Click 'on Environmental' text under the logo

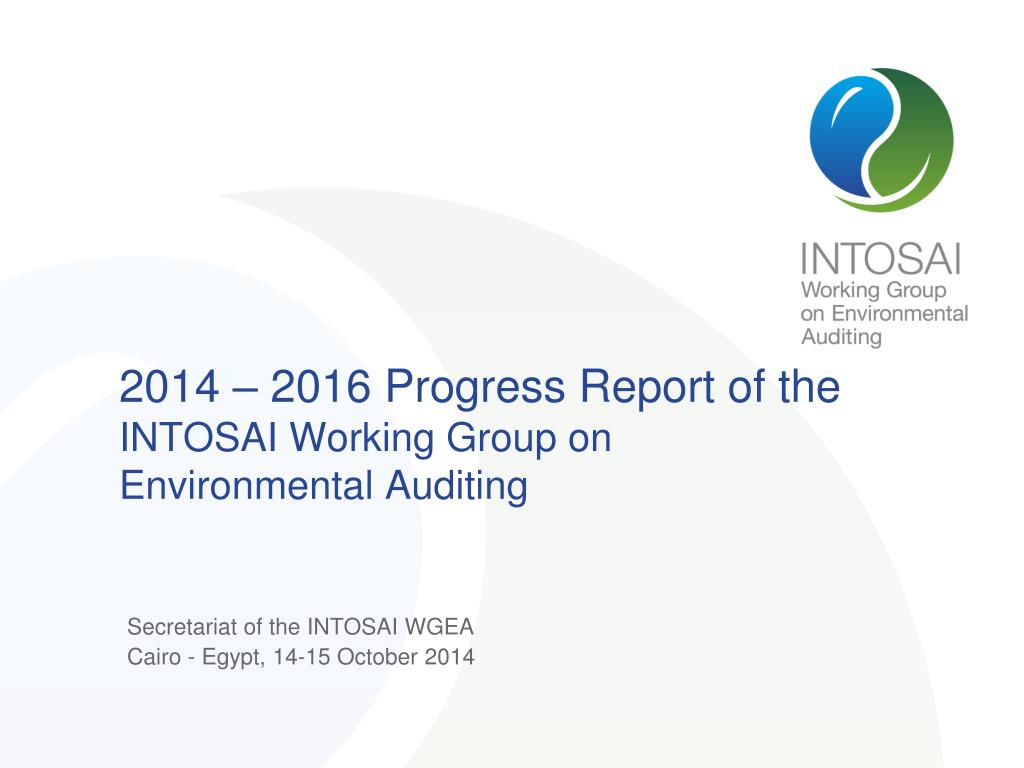click(x=884, y=313)
